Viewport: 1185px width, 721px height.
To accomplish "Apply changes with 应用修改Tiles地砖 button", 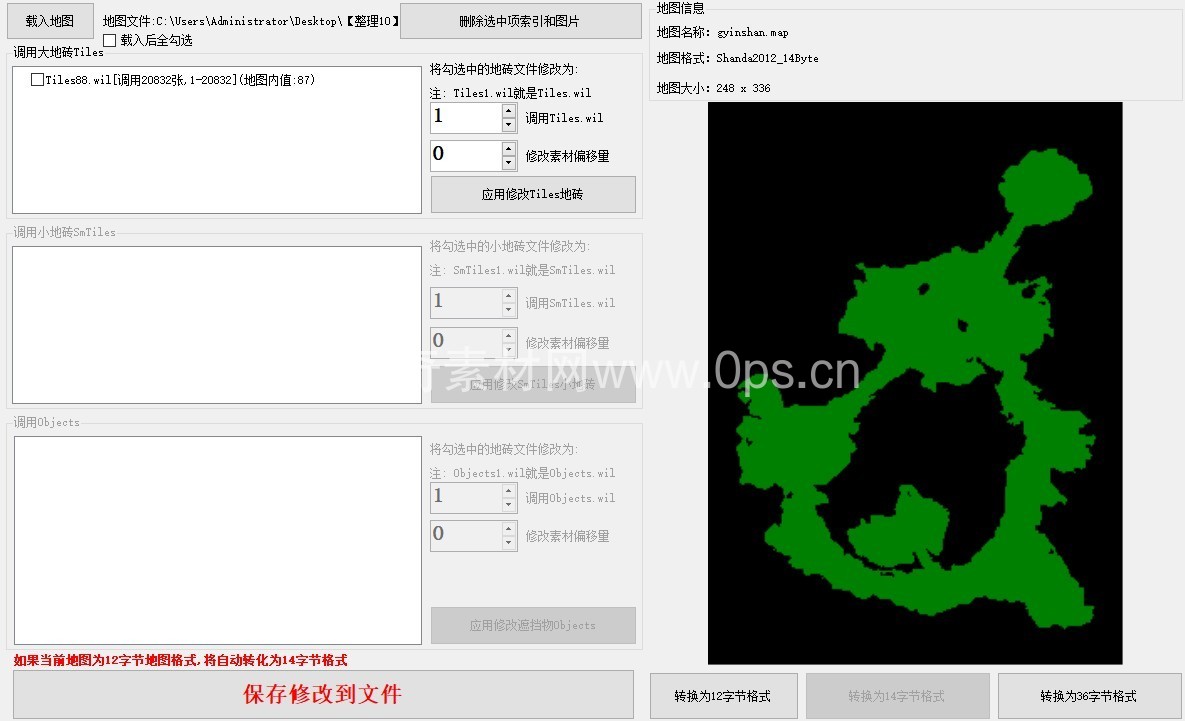I will 533,195.
